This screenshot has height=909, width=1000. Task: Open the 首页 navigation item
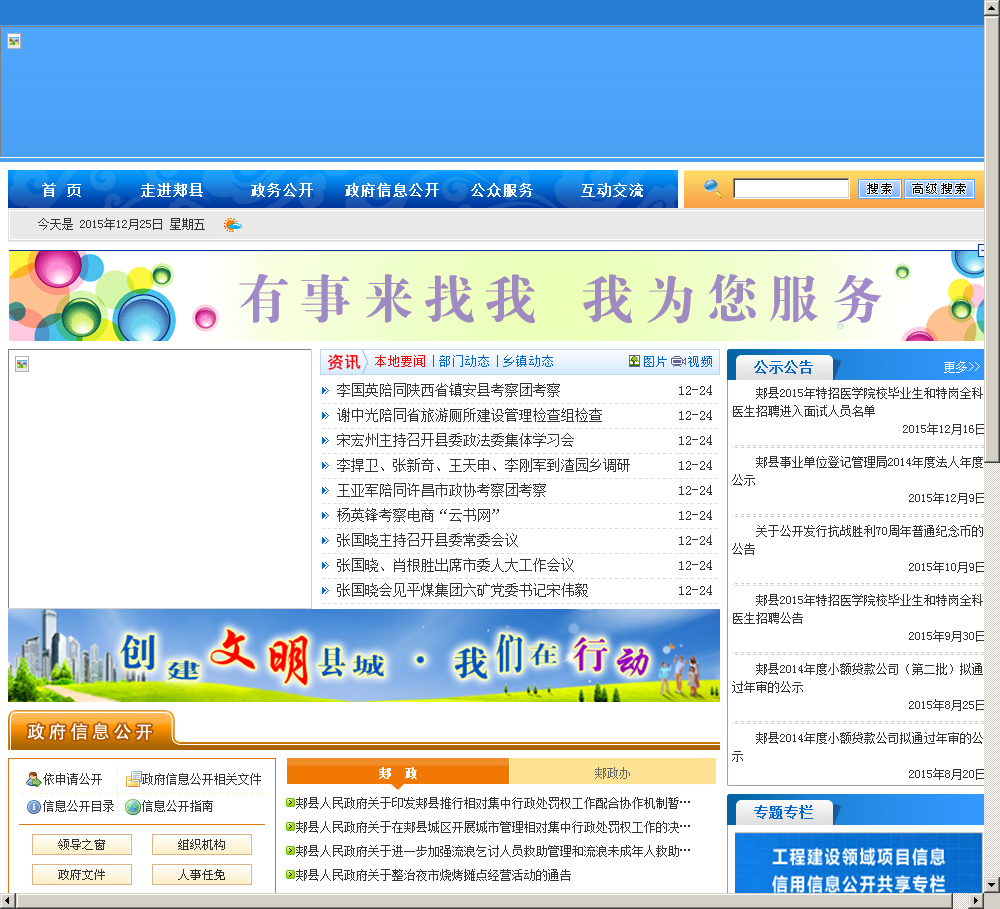62,190
